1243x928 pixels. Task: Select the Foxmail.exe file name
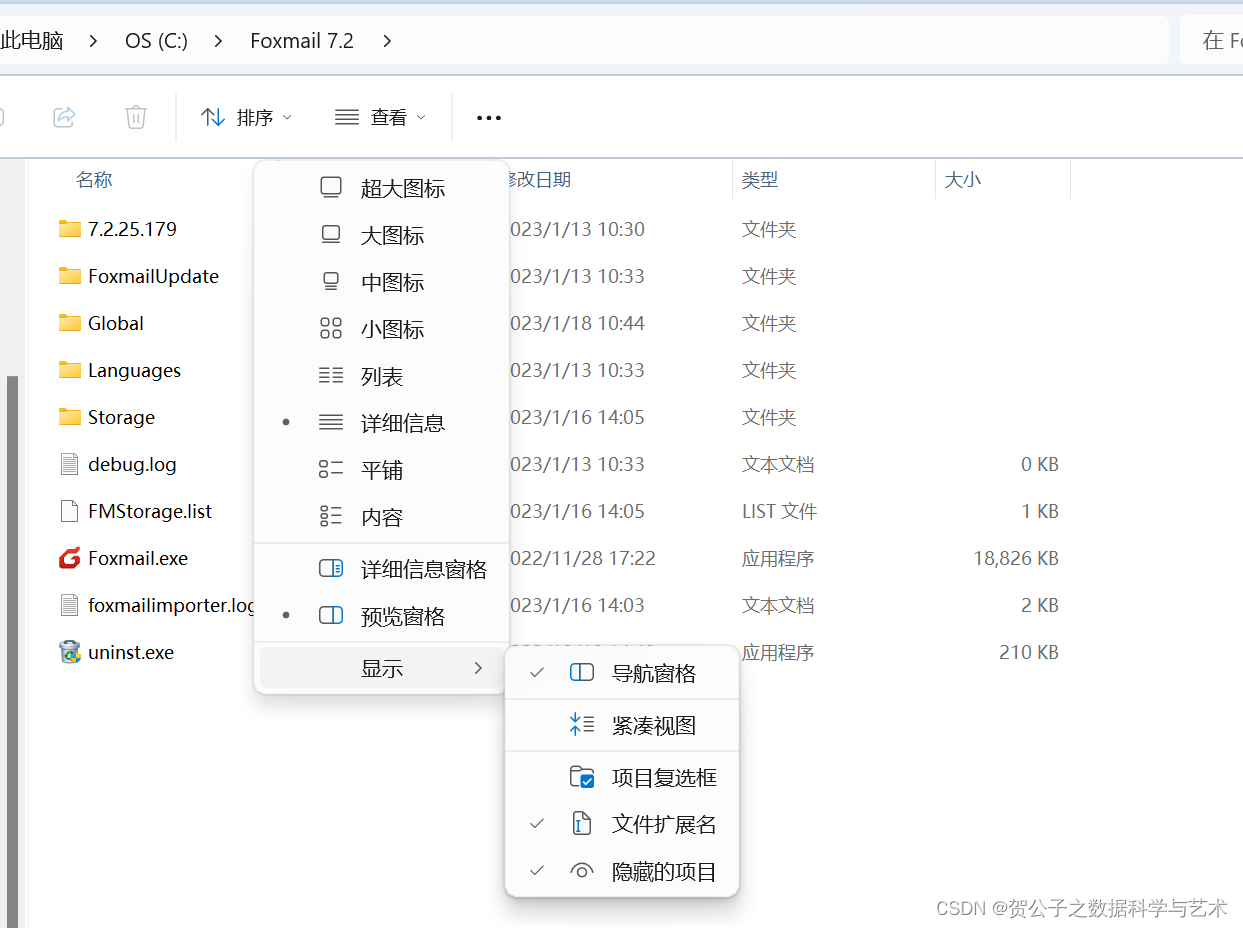pyautogui.click(x=138, y=558)
